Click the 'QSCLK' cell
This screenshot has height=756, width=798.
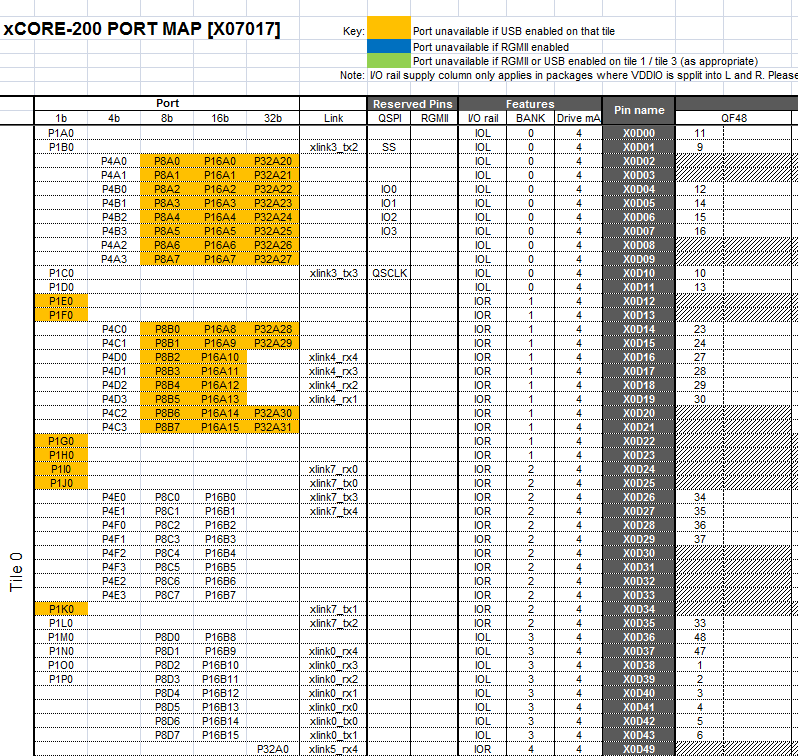389,273
